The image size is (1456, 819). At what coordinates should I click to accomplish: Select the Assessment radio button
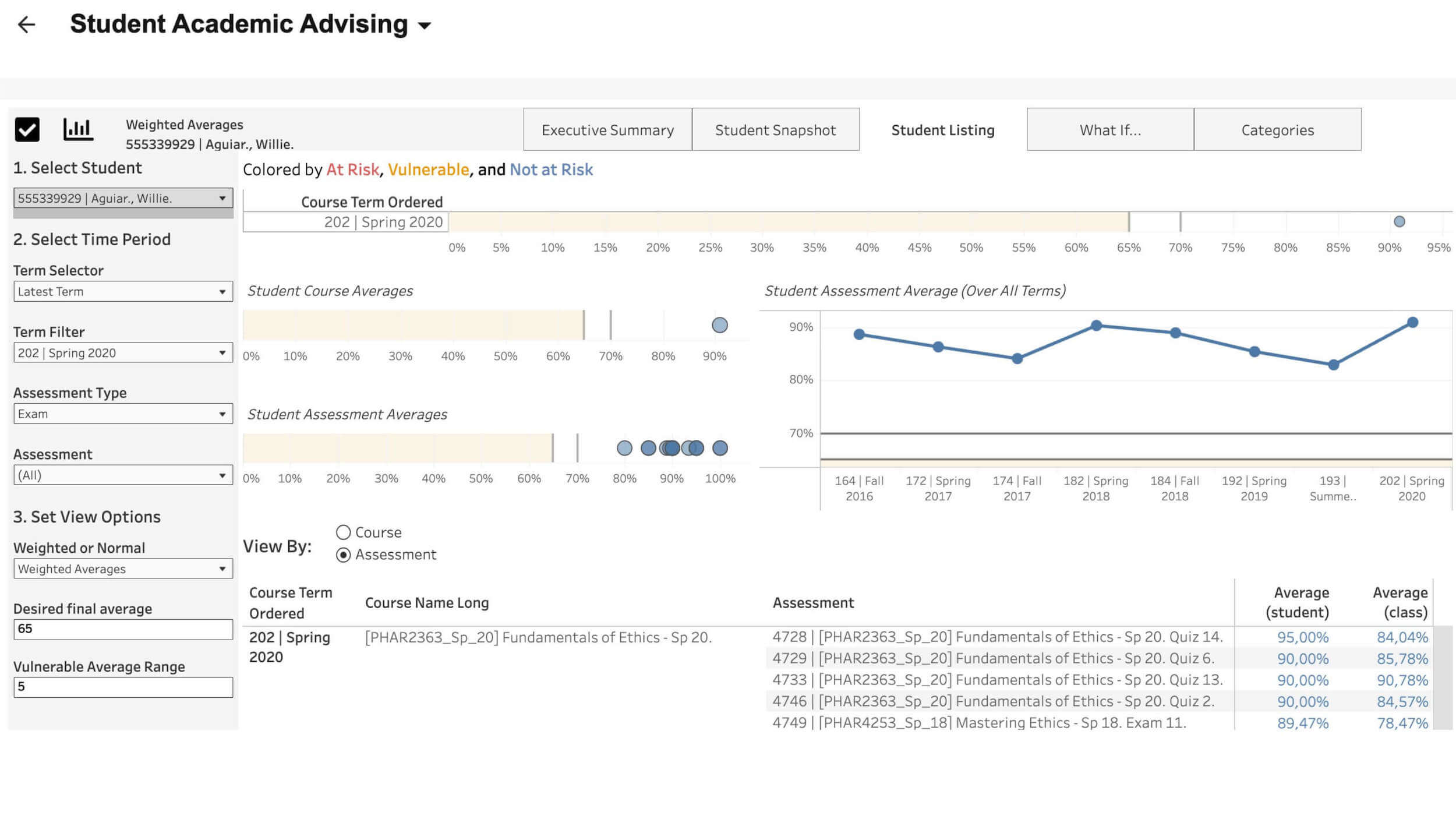[x=344, y=555]
